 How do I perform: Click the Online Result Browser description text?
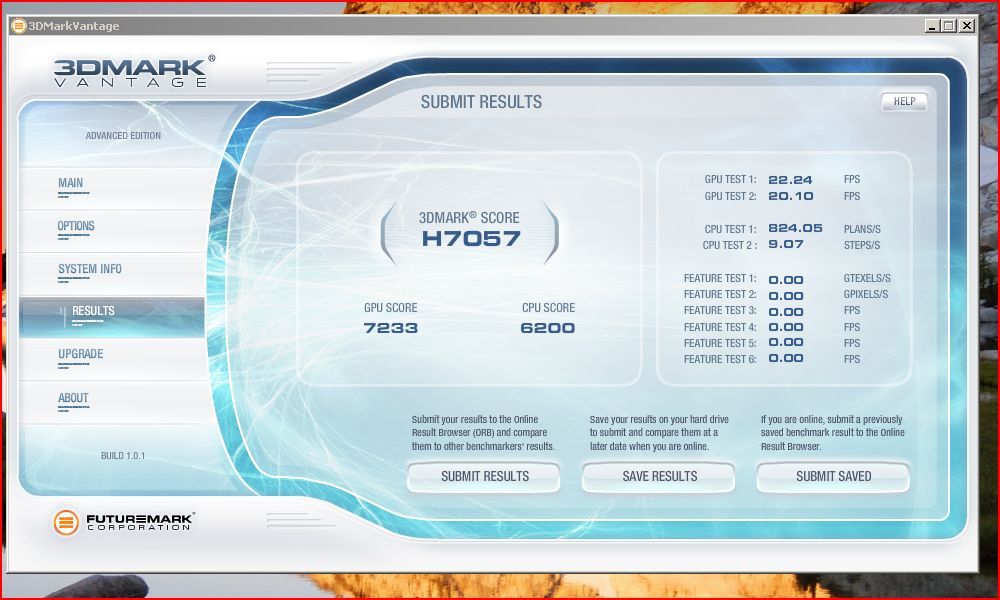[483, 433]
